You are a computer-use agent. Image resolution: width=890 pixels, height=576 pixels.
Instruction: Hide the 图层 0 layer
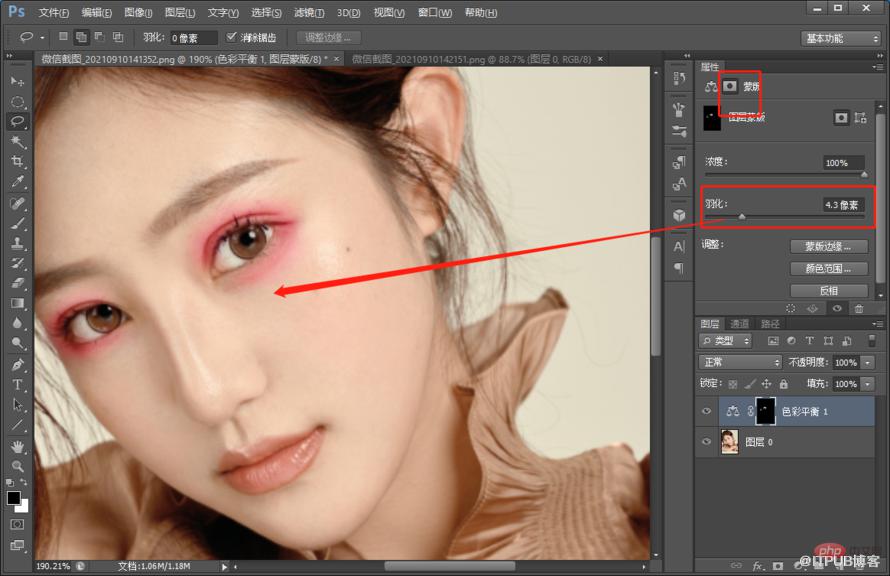(707, 442)
